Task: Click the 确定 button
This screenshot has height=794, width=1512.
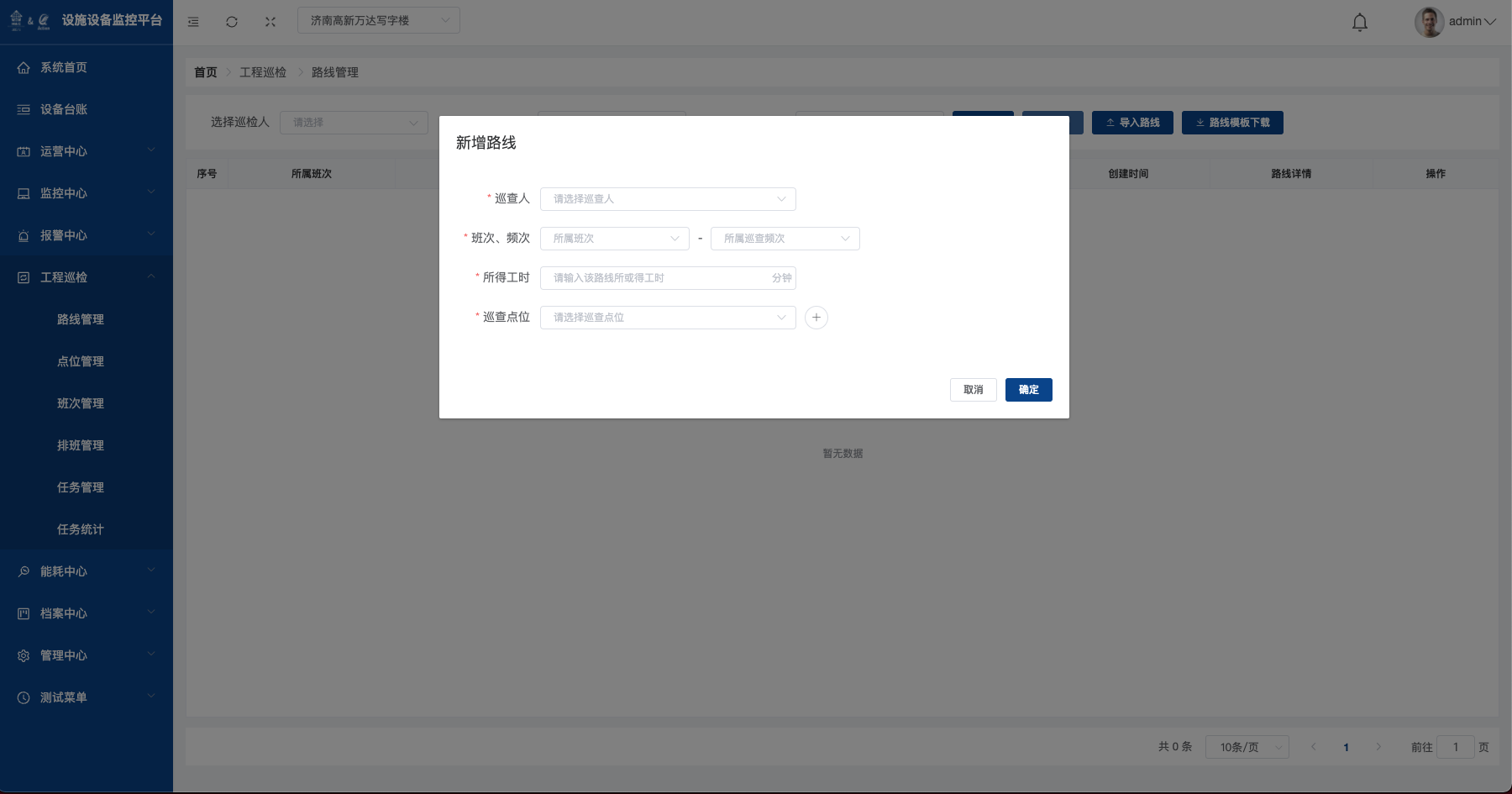Action: pyautogui.click(x=1028, y=390)
